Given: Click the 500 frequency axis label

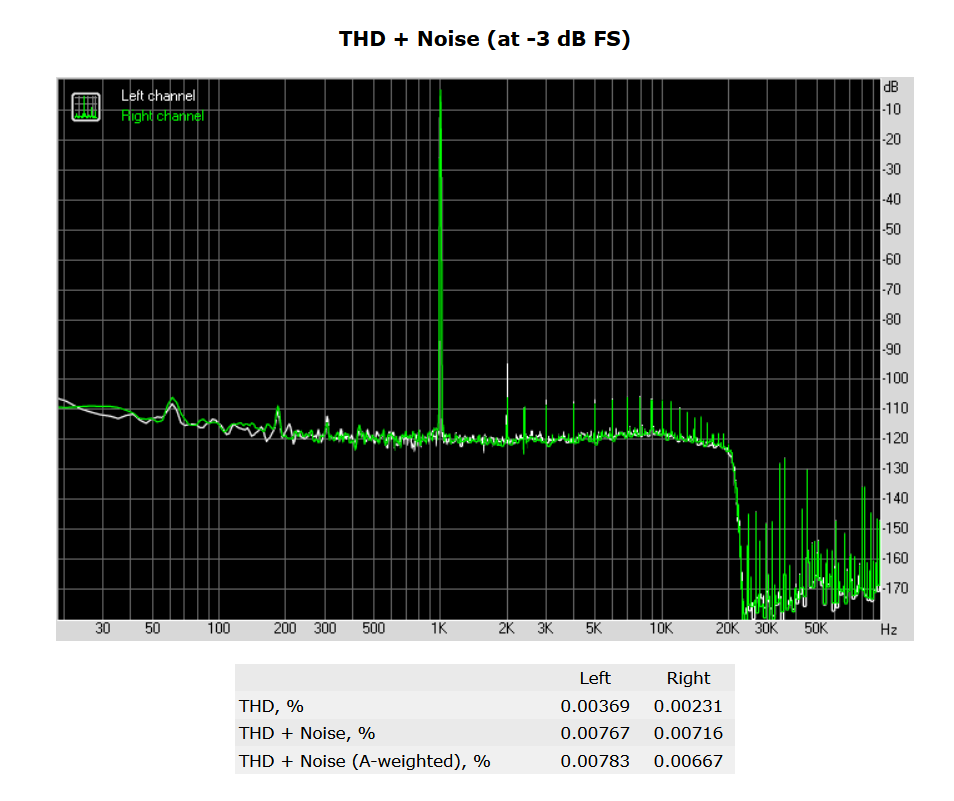Looking at the screenshot, I should (x=374, y=628).
